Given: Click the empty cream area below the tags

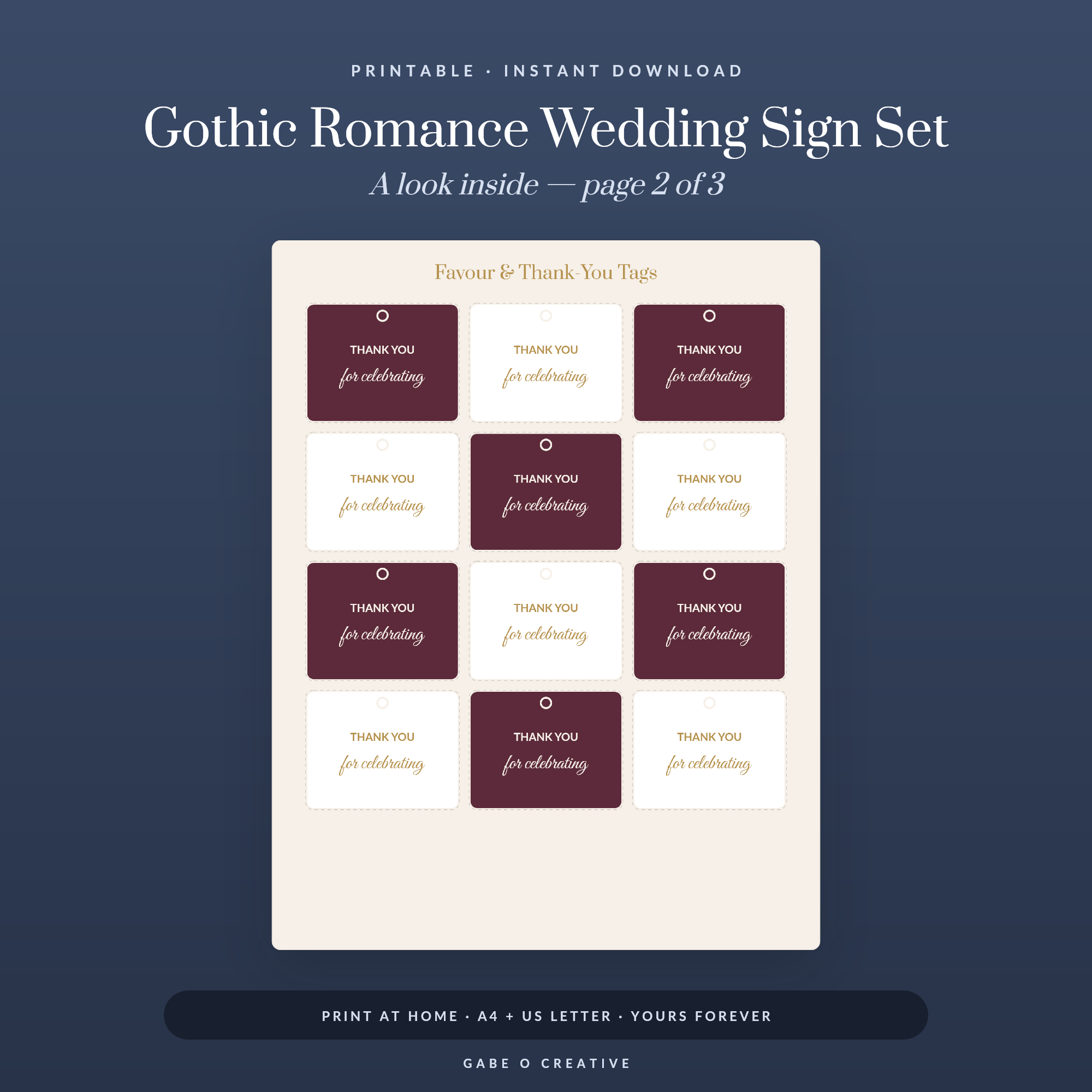Looking at the screenshot, I should (x=546, y=879).
